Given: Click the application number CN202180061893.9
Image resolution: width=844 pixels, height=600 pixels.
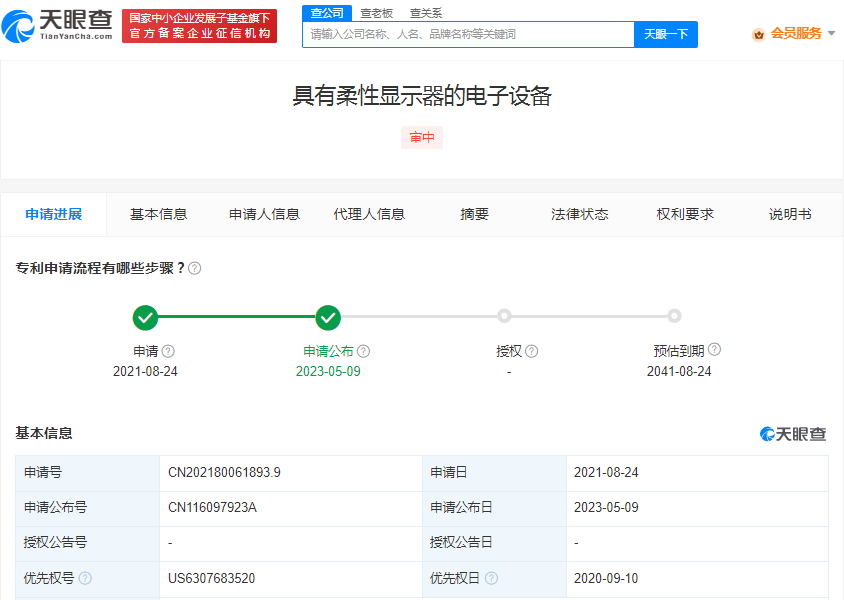Looking at the screenshot, I should click(224, 472).
